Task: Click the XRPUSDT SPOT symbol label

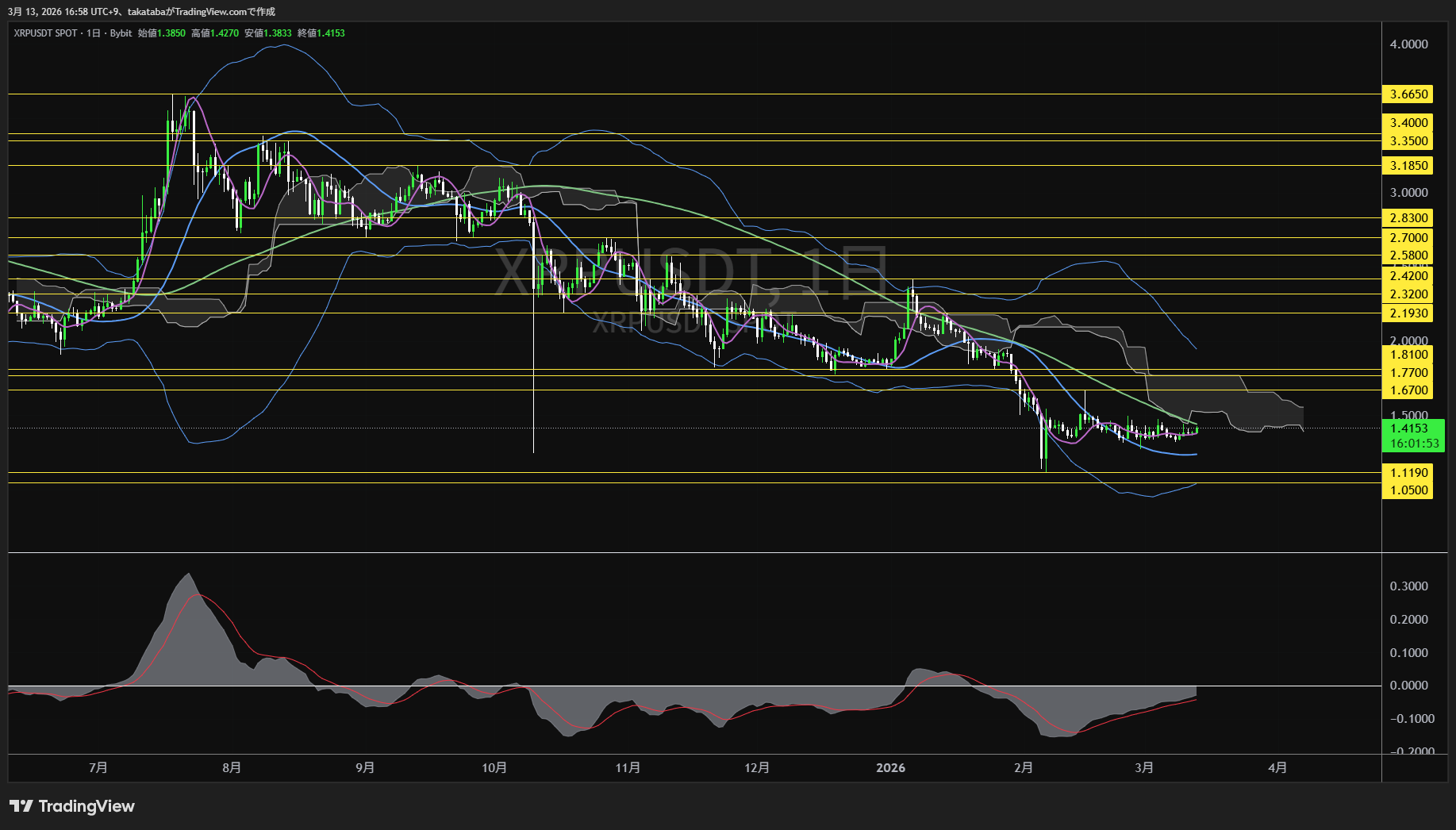Action: [x=45, y=33]
